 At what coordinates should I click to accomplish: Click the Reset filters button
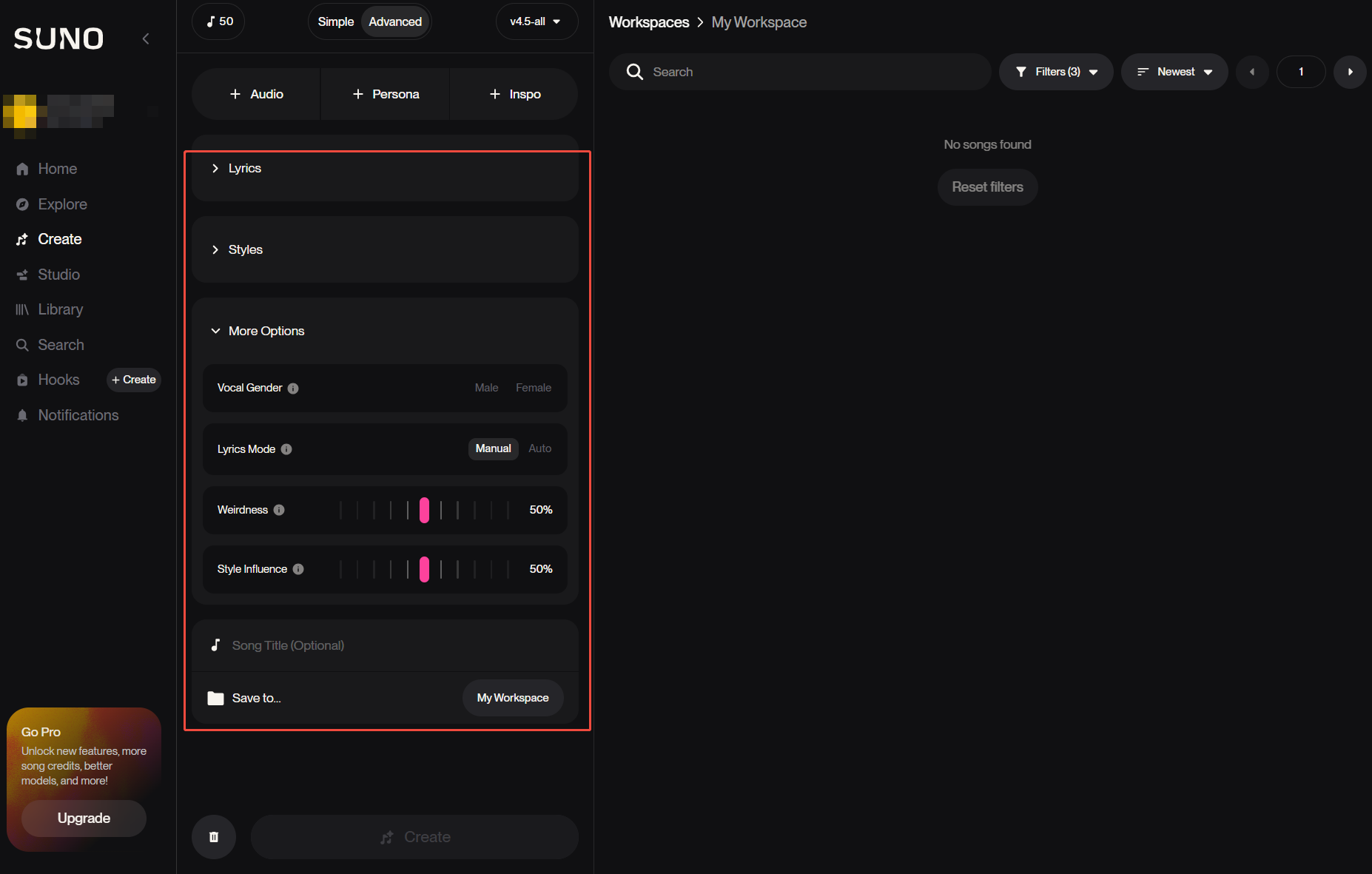coord(987,187)
